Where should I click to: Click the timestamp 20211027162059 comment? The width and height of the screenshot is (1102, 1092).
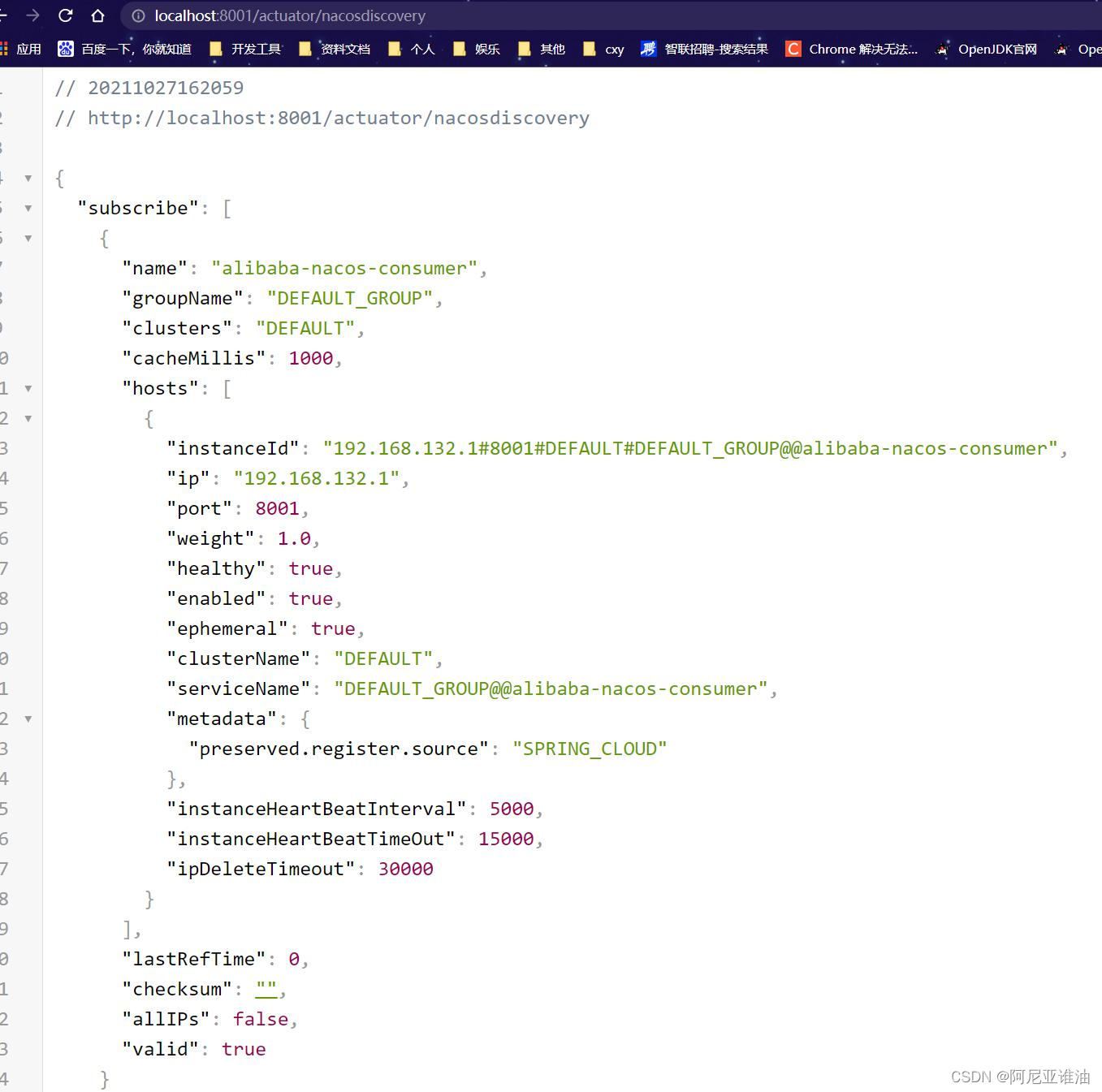pos(149,88)
